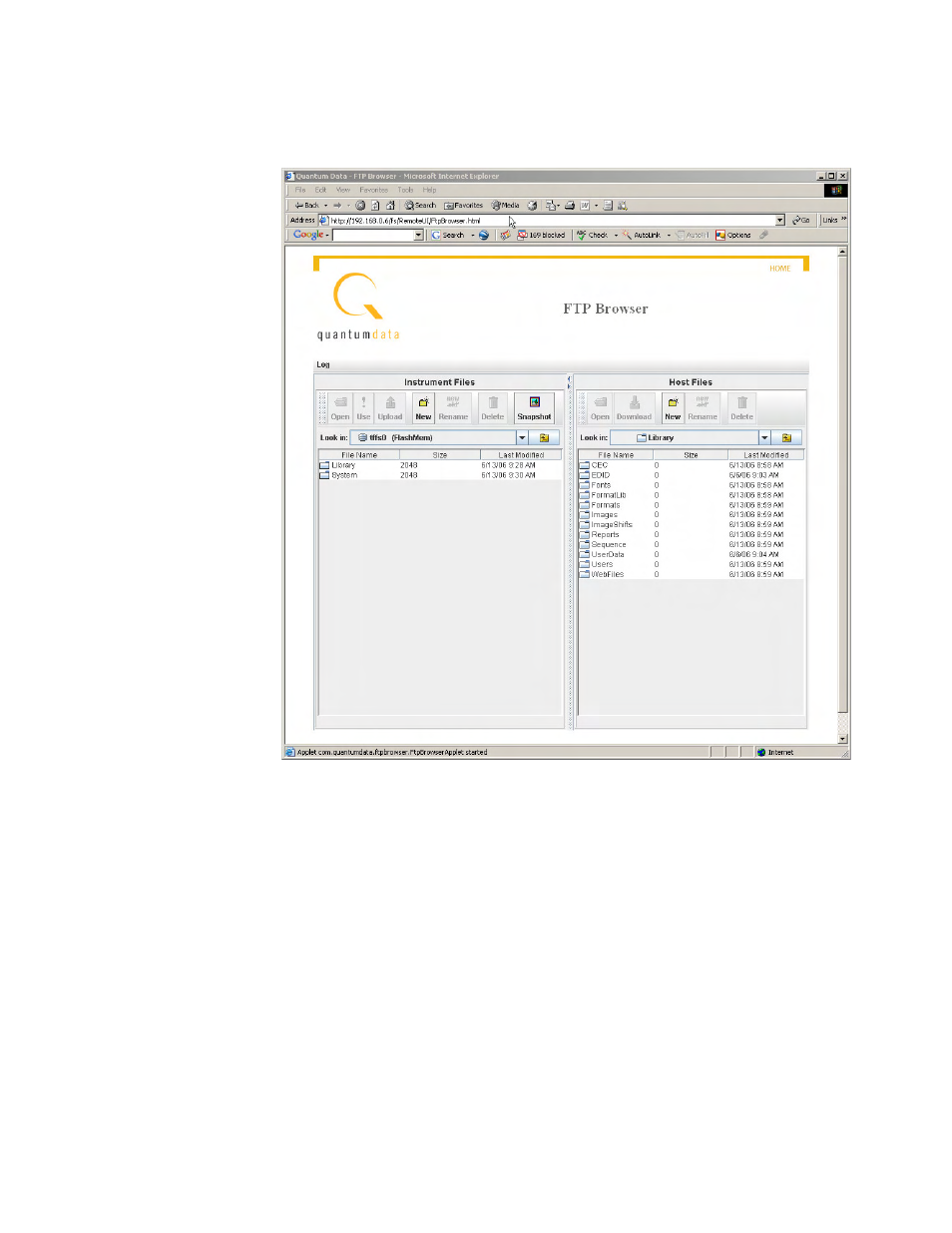
Task: Click the browser Stop icon
Action: [x=360, y=206]
